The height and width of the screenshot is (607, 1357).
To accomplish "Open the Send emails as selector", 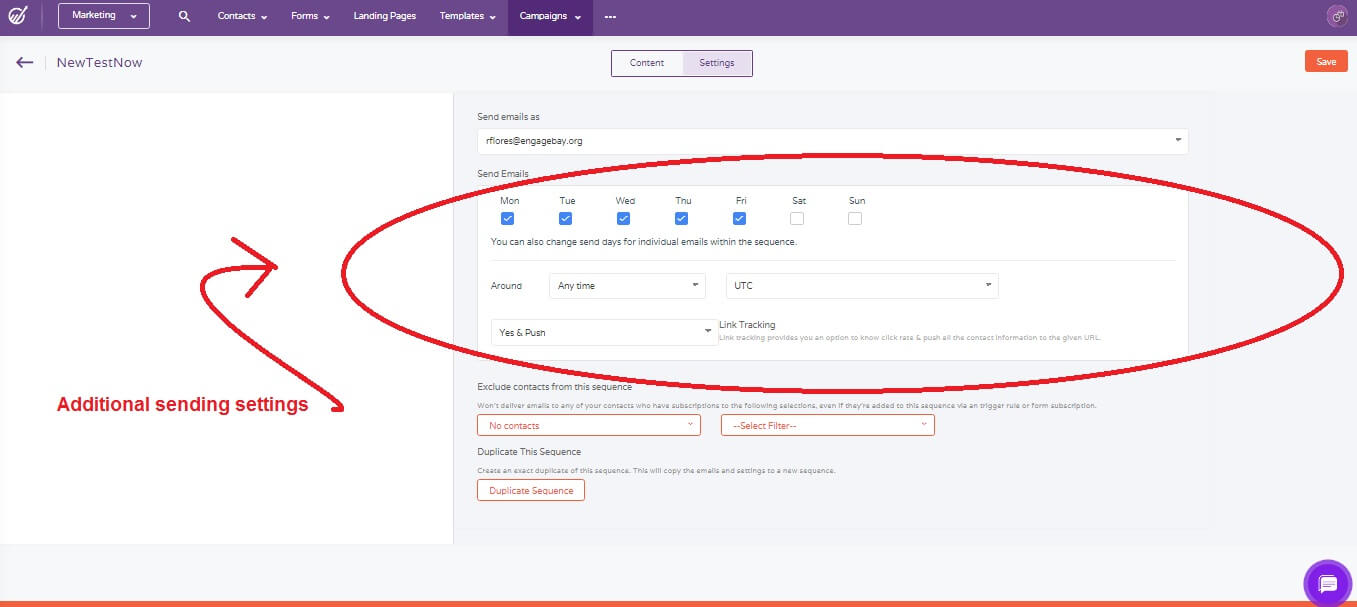I will coord(830,140).
